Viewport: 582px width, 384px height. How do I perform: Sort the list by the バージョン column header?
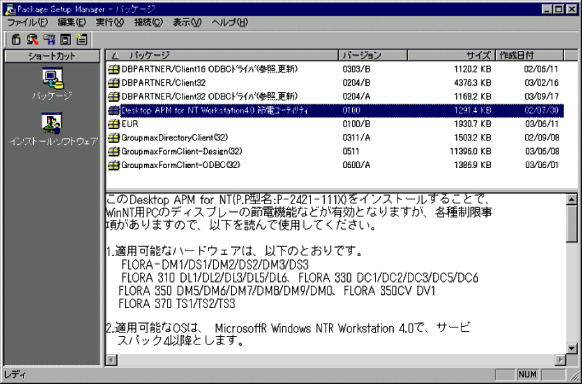(x=373, y=55)
